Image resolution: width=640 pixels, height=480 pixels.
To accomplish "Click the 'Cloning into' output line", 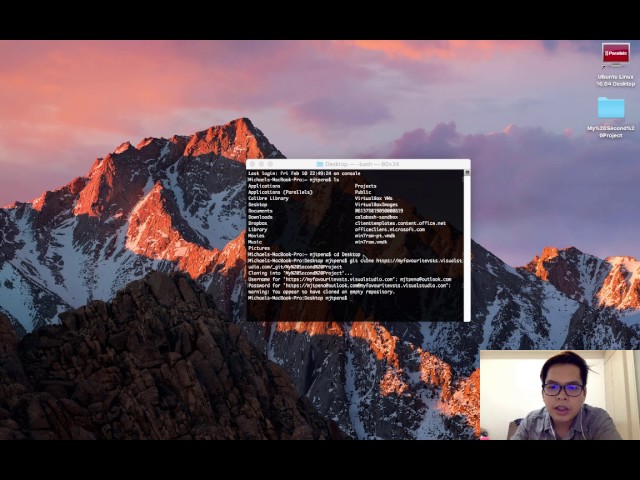I will coord(300,273).
